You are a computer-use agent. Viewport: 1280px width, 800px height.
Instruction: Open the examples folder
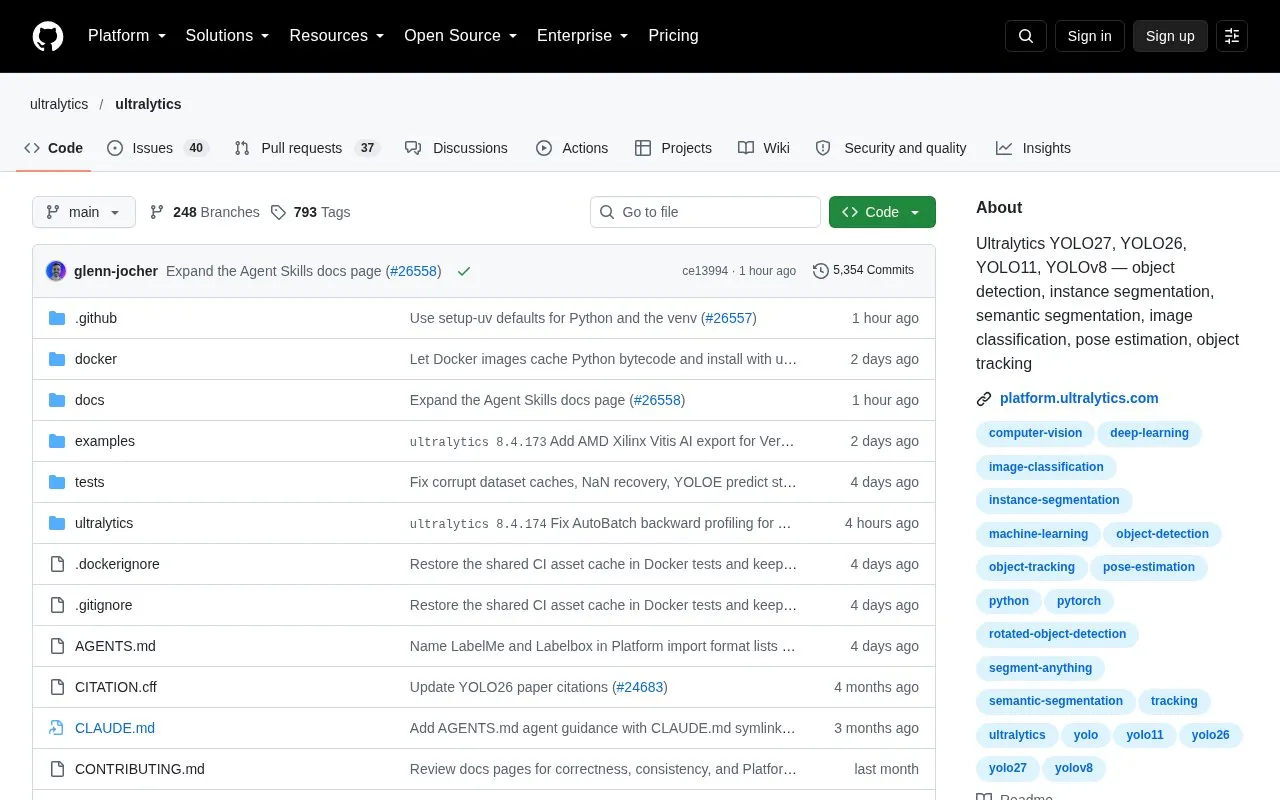[x=105, y=441]
